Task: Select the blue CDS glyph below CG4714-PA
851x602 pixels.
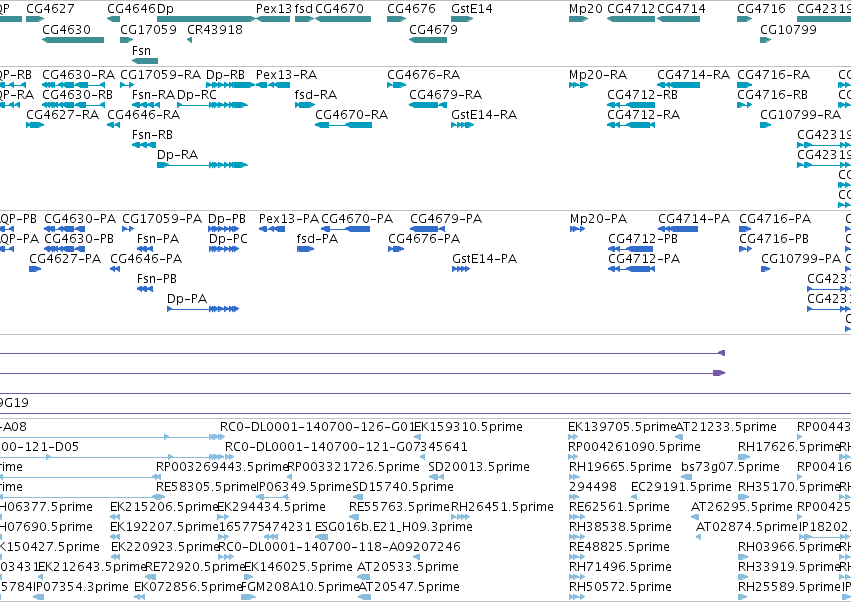Action: [x=678, y=230]
